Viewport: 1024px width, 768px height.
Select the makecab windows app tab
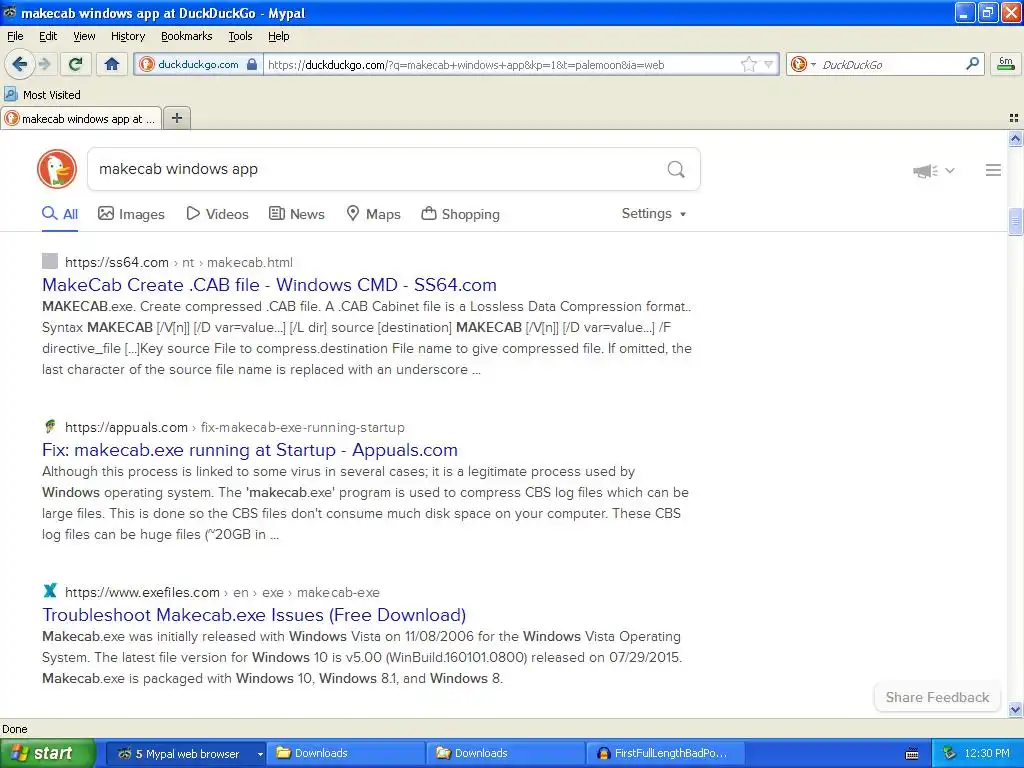coord(81,119)
